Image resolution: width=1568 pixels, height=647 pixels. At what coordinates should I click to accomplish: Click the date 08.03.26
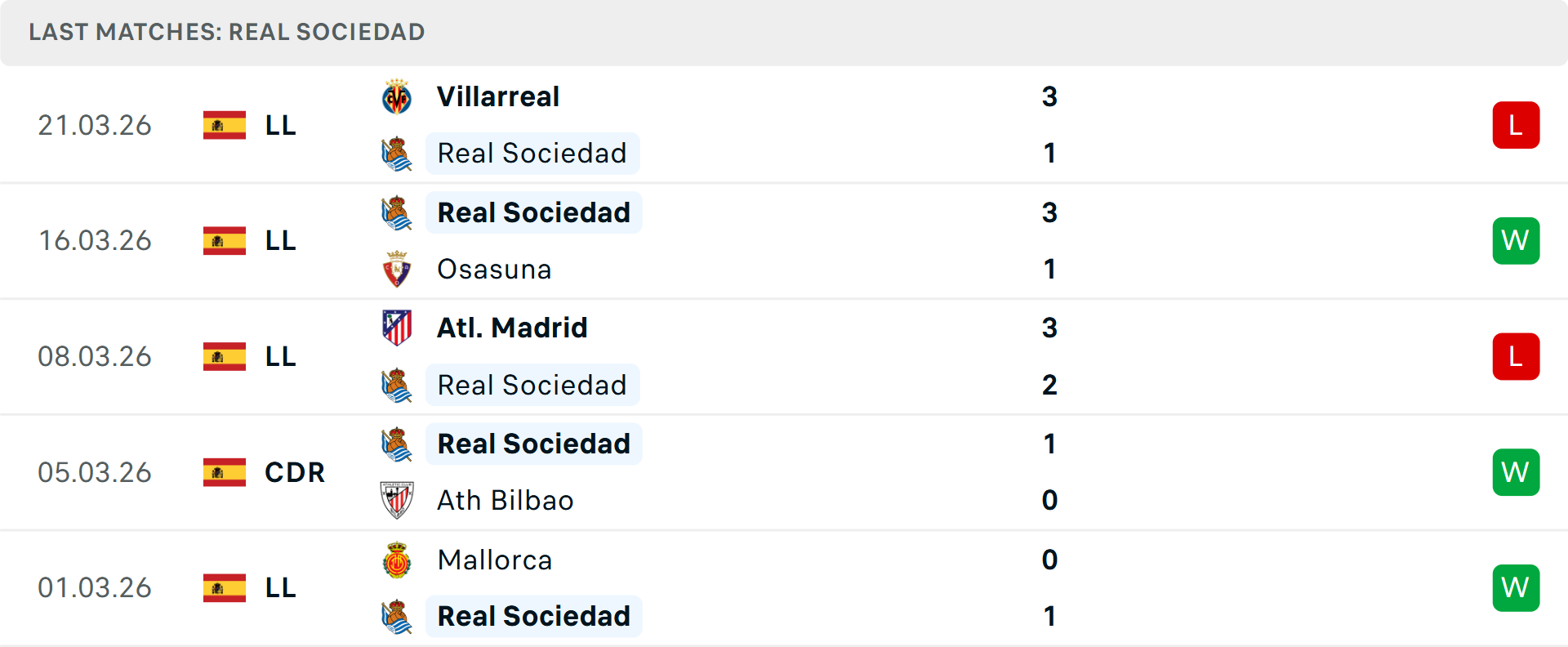tap(95, 356)
